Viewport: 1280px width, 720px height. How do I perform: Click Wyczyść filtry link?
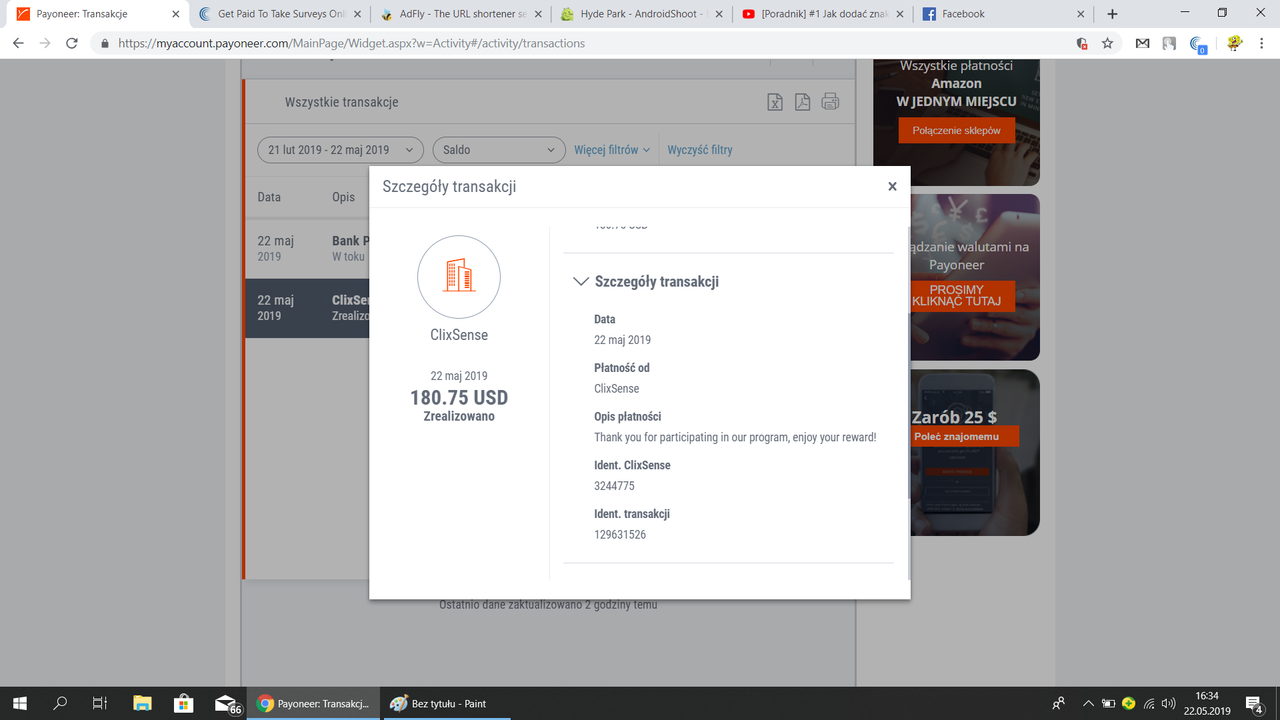[x=700, y=150]
